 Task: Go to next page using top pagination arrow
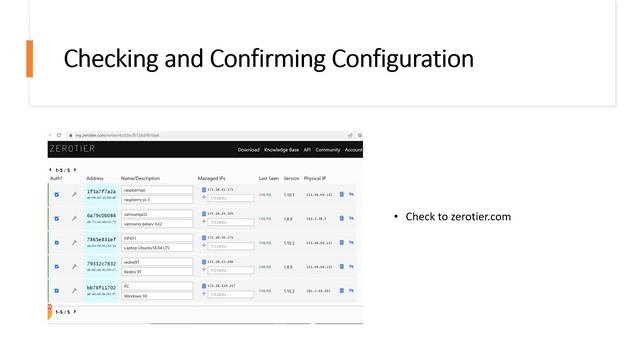75,170
